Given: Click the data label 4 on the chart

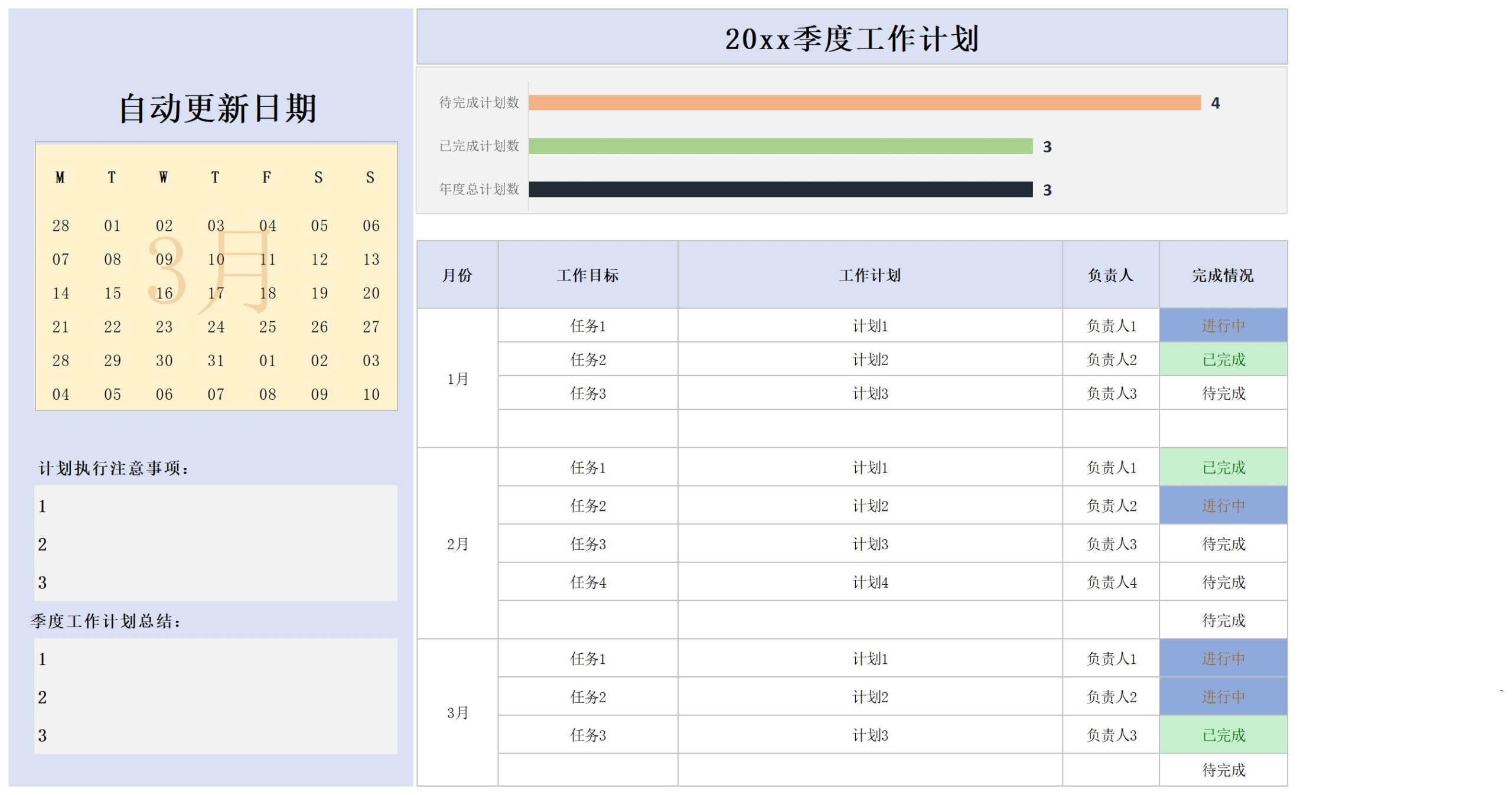Looking at the screenshot, I should 1215,103.
